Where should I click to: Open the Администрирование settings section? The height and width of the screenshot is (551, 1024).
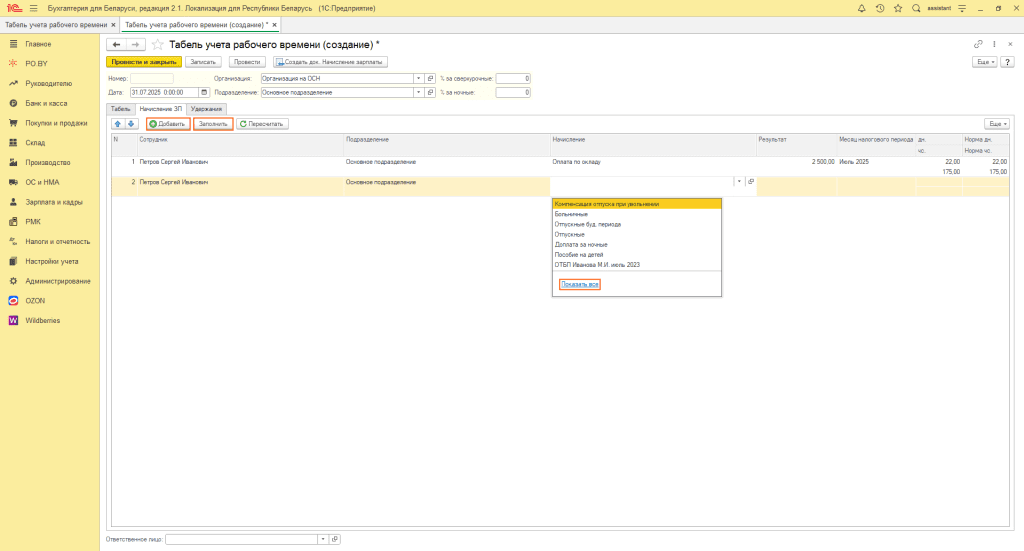click(x=57, y=281)
